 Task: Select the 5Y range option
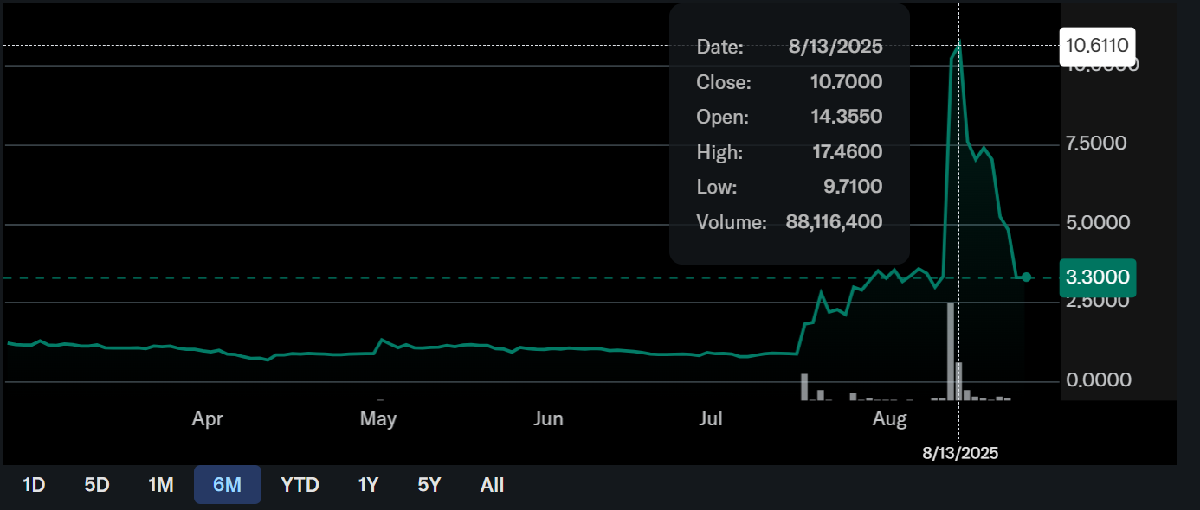[x=429, y=485]
